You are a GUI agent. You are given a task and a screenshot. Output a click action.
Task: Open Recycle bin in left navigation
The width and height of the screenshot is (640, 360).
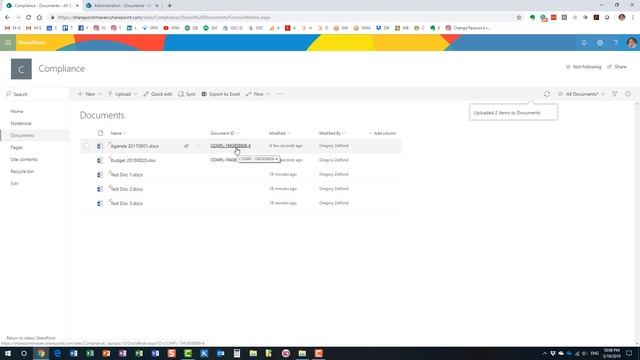[22, 171]
